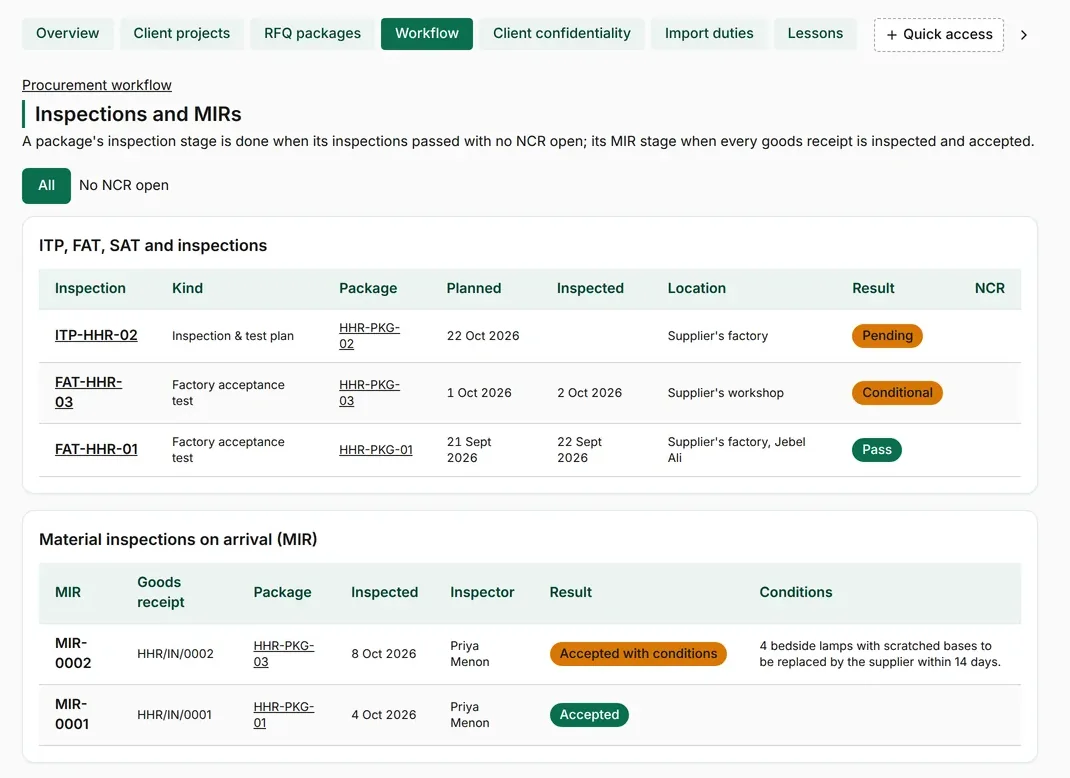Viewport: 1070px width, 778px height.
Task: Open inspection FAT-HHR-01
Action: [x=96, y=449]
